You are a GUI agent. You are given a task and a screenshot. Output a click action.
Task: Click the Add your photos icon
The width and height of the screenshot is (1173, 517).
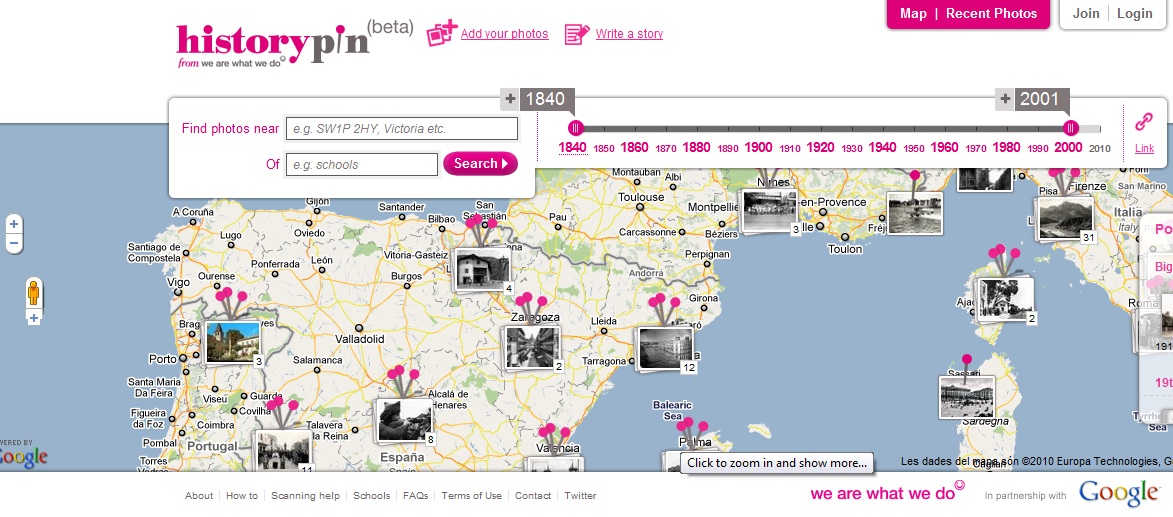click(441, 33)
